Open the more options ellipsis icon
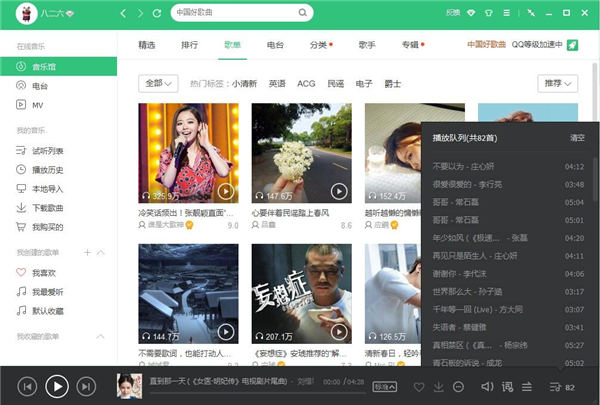600x405 pixels. pos(458,387)
